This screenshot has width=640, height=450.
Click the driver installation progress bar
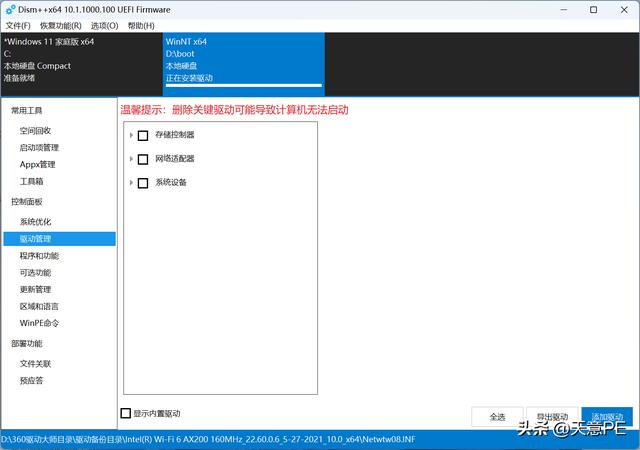[244, 86]
